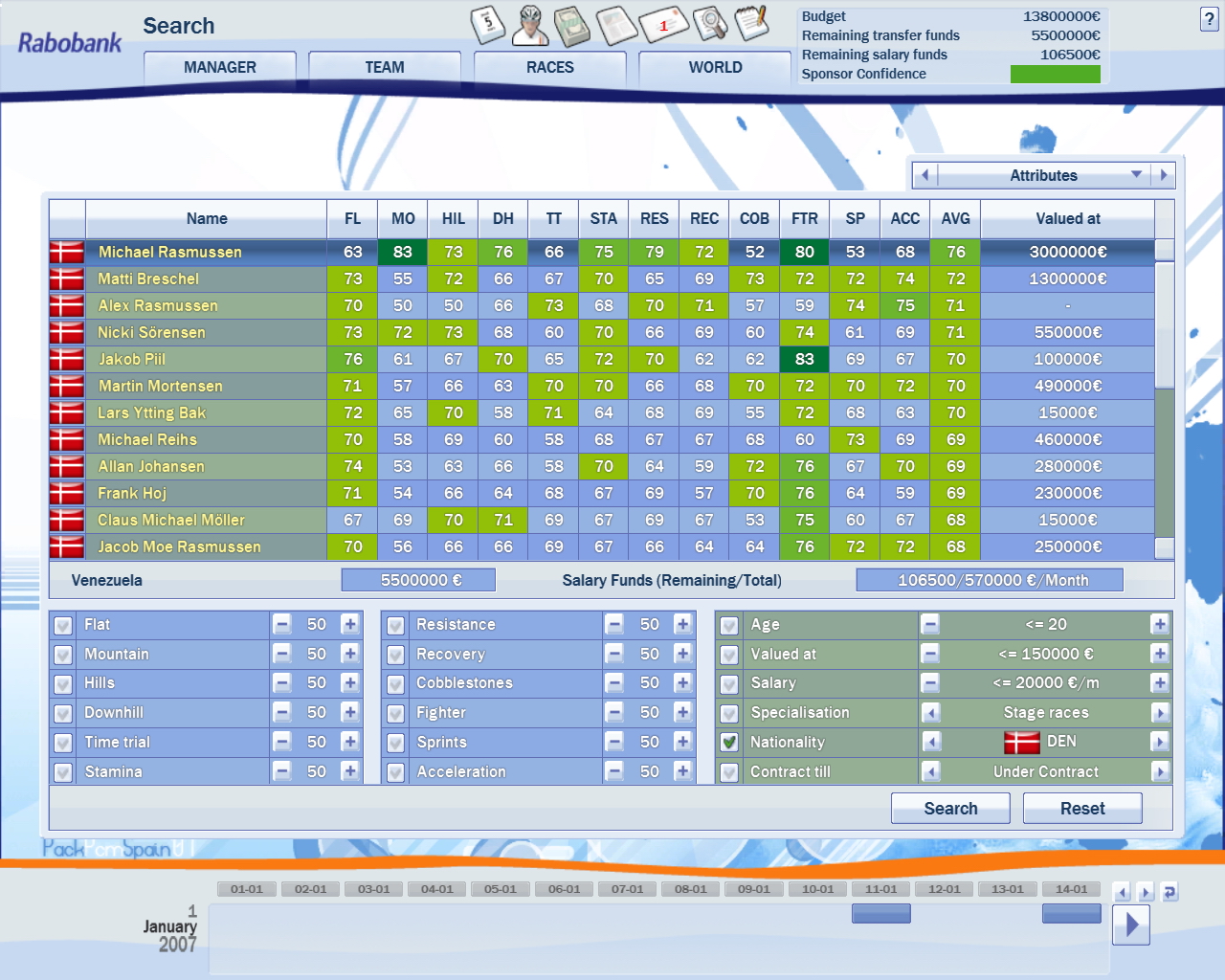The width and height of the screenshot is (1225, 980).
Task: Open the newspaper icon
Action: pyautogui.click(x=616, y=25)
